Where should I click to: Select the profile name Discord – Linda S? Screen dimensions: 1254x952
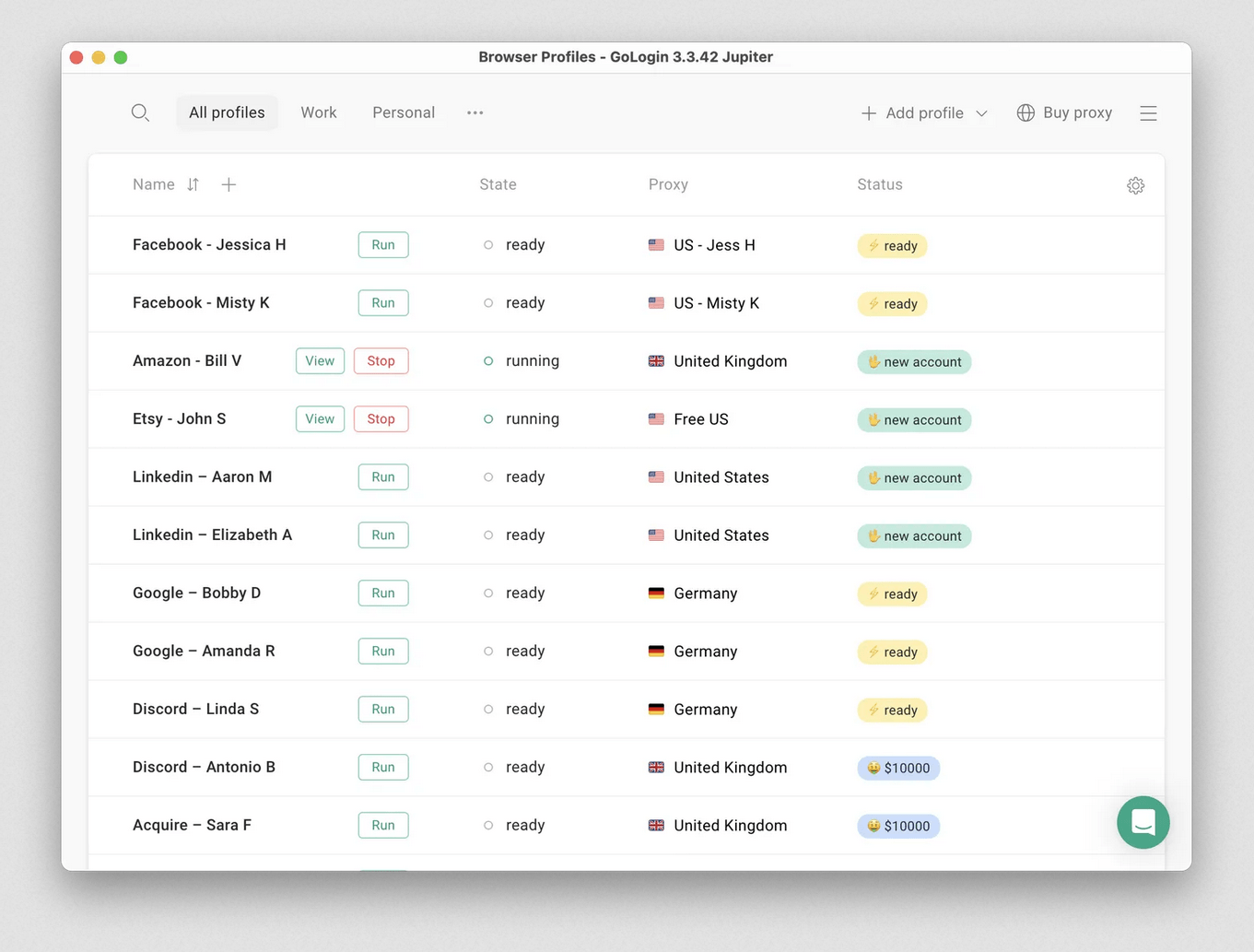195,710
